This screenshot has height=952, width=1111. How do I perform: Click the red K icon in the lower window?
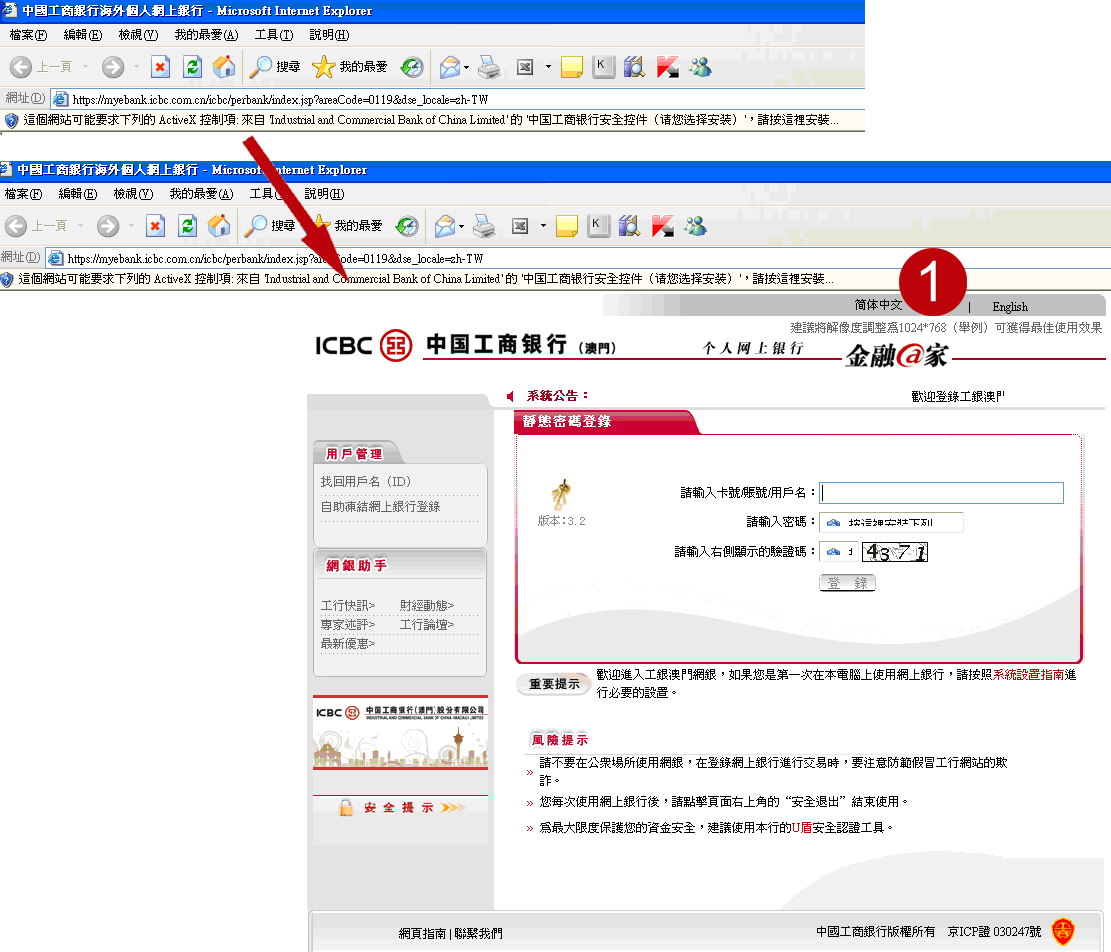[662, 226]
